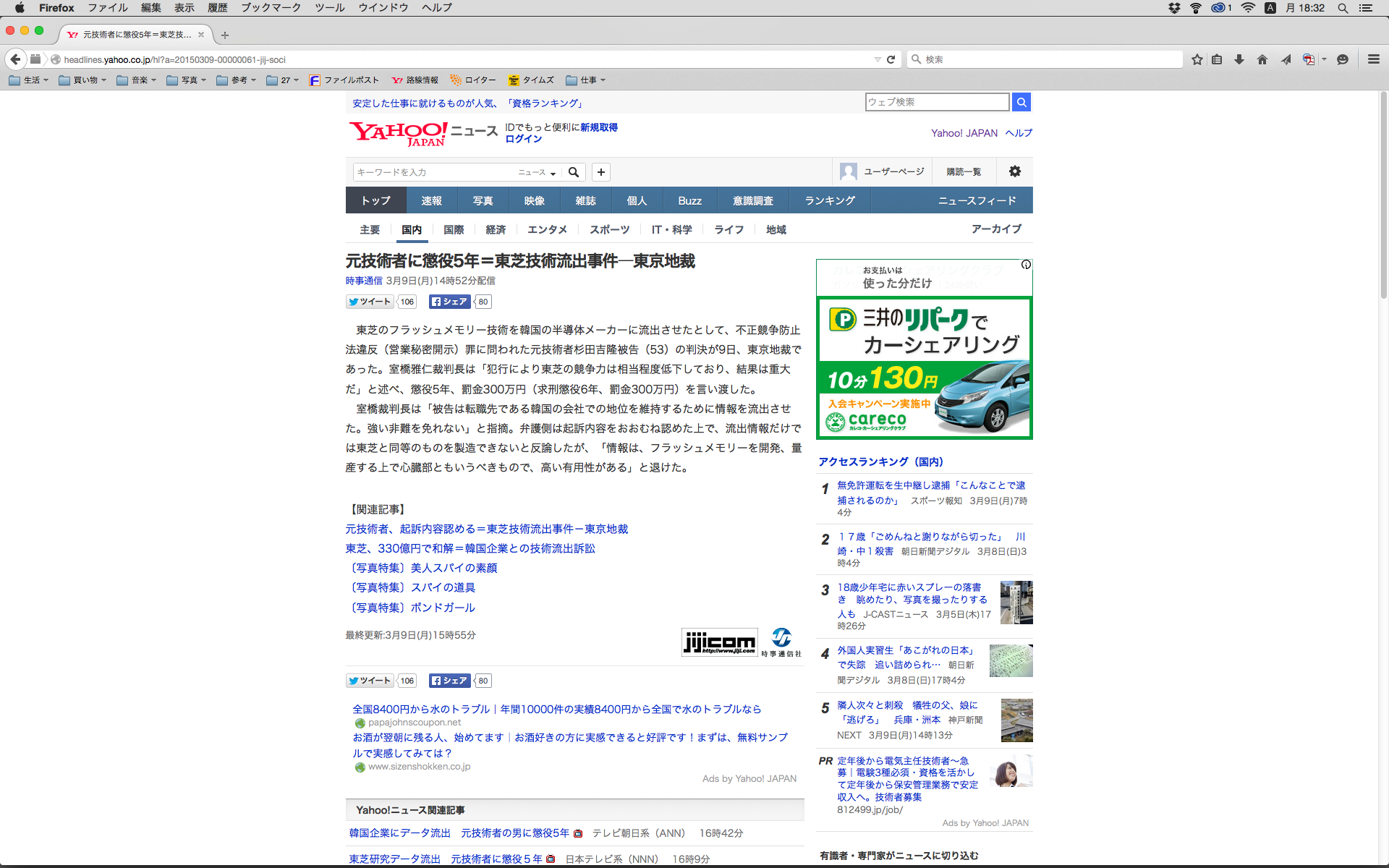The height and width of the screenshot is (868, 1389).
Task: Click the plus button beside keyword search
Action: click(601, 172)
